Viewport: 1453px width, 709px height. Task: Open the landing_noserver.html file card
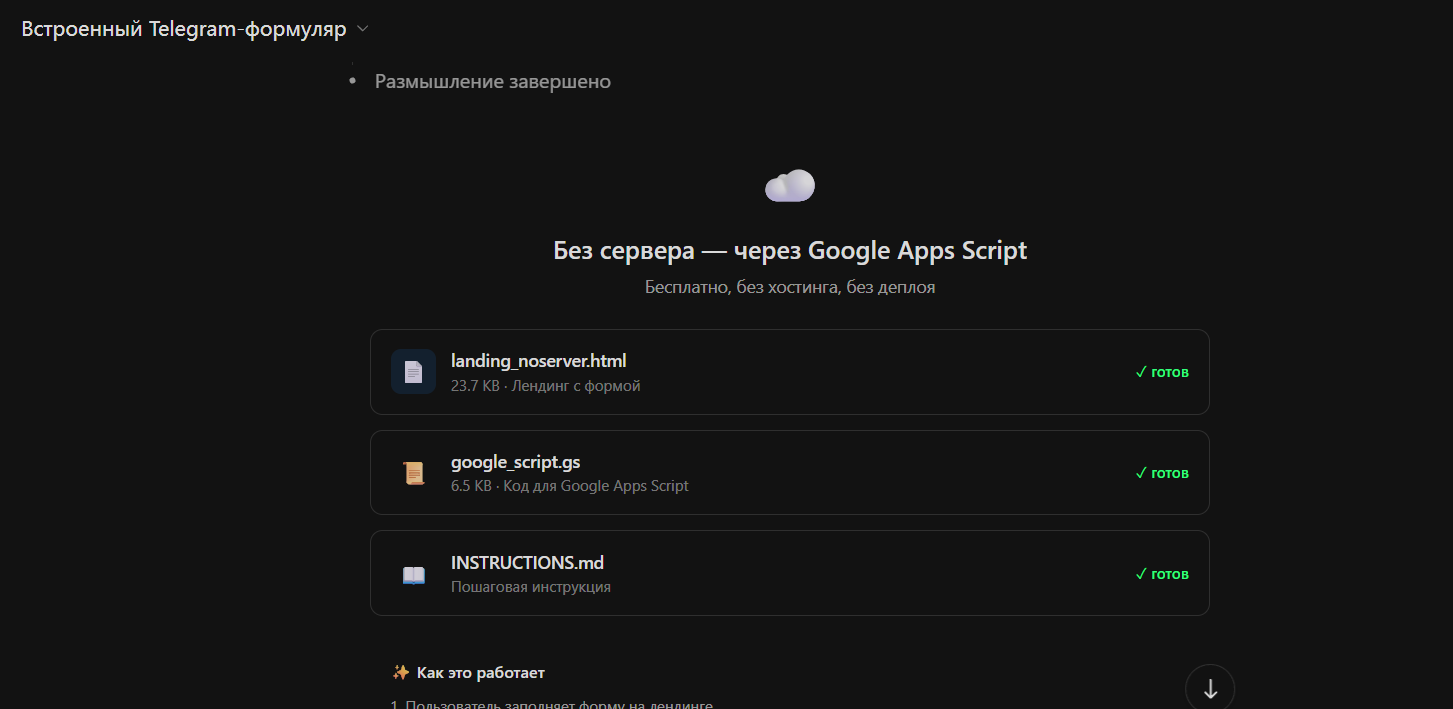[789, 372]
